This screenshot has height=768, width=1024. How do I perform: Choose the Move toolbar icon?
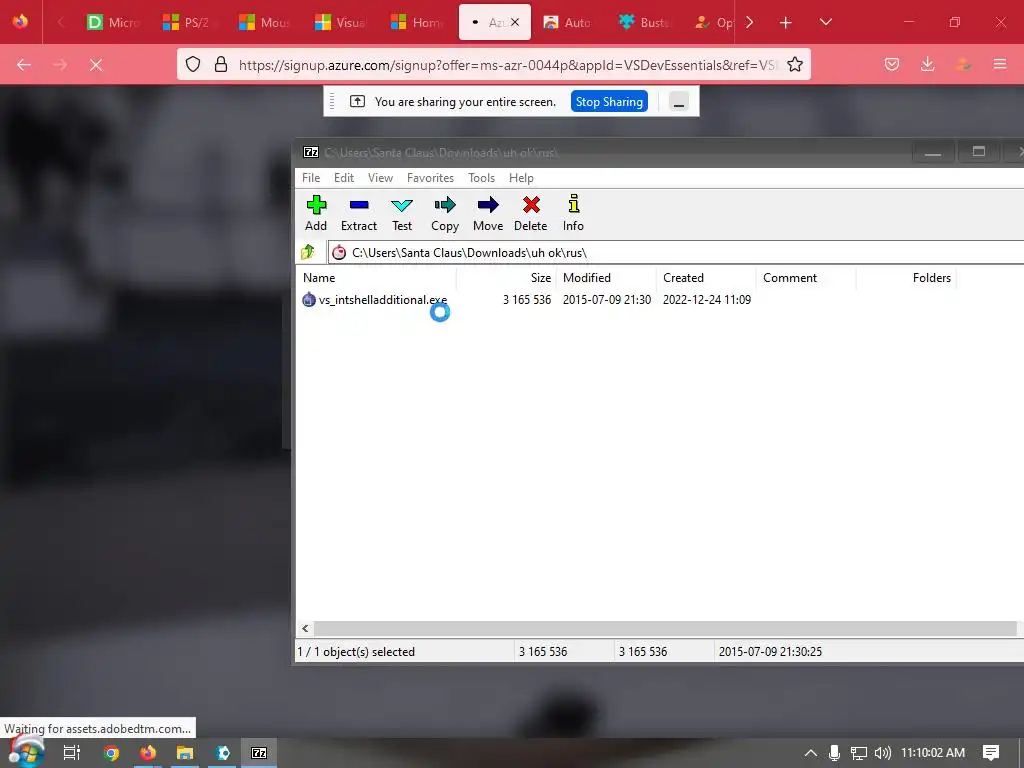pyautogui.click(x=488, y=213)
